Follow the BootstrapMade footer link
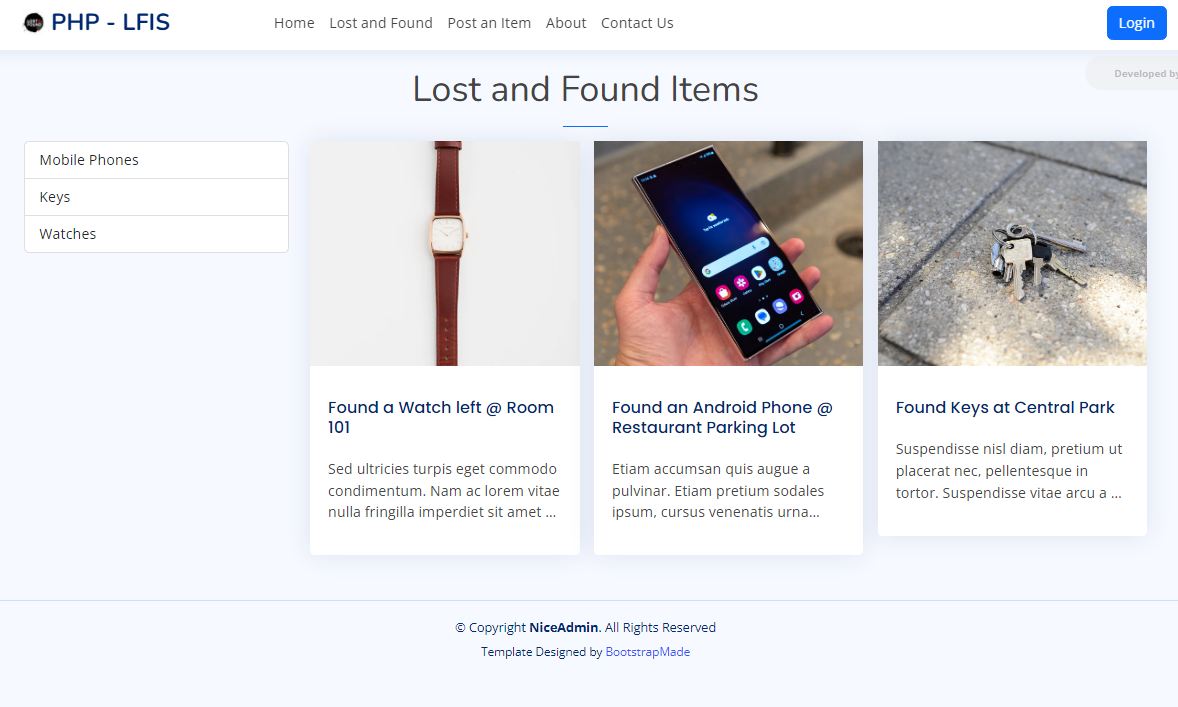Screen dimensions: 1178x707 pyautogui.click(x=648, y=652)
